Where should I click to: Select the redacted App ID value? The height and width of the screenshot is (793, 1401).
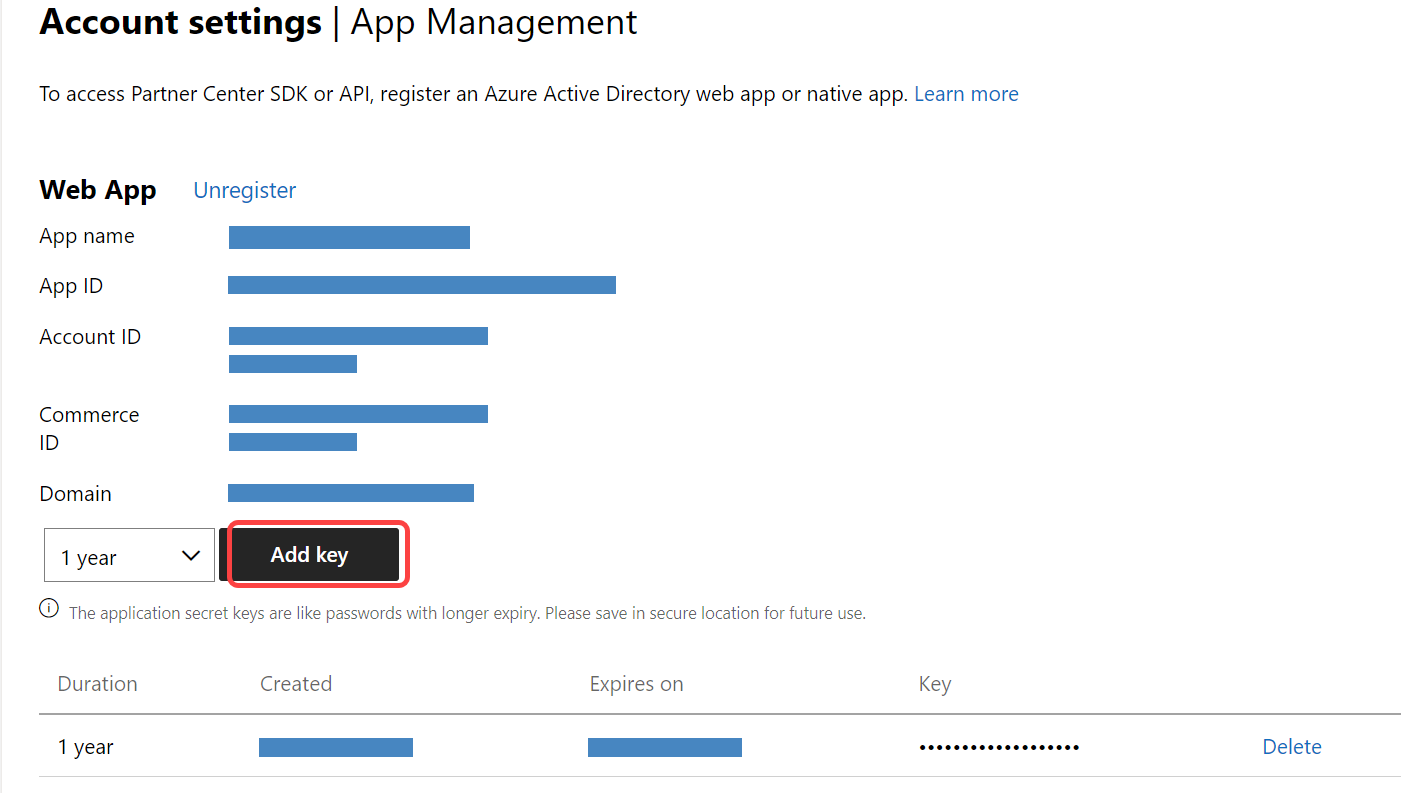pyautogui.click(x=421, y=285)
